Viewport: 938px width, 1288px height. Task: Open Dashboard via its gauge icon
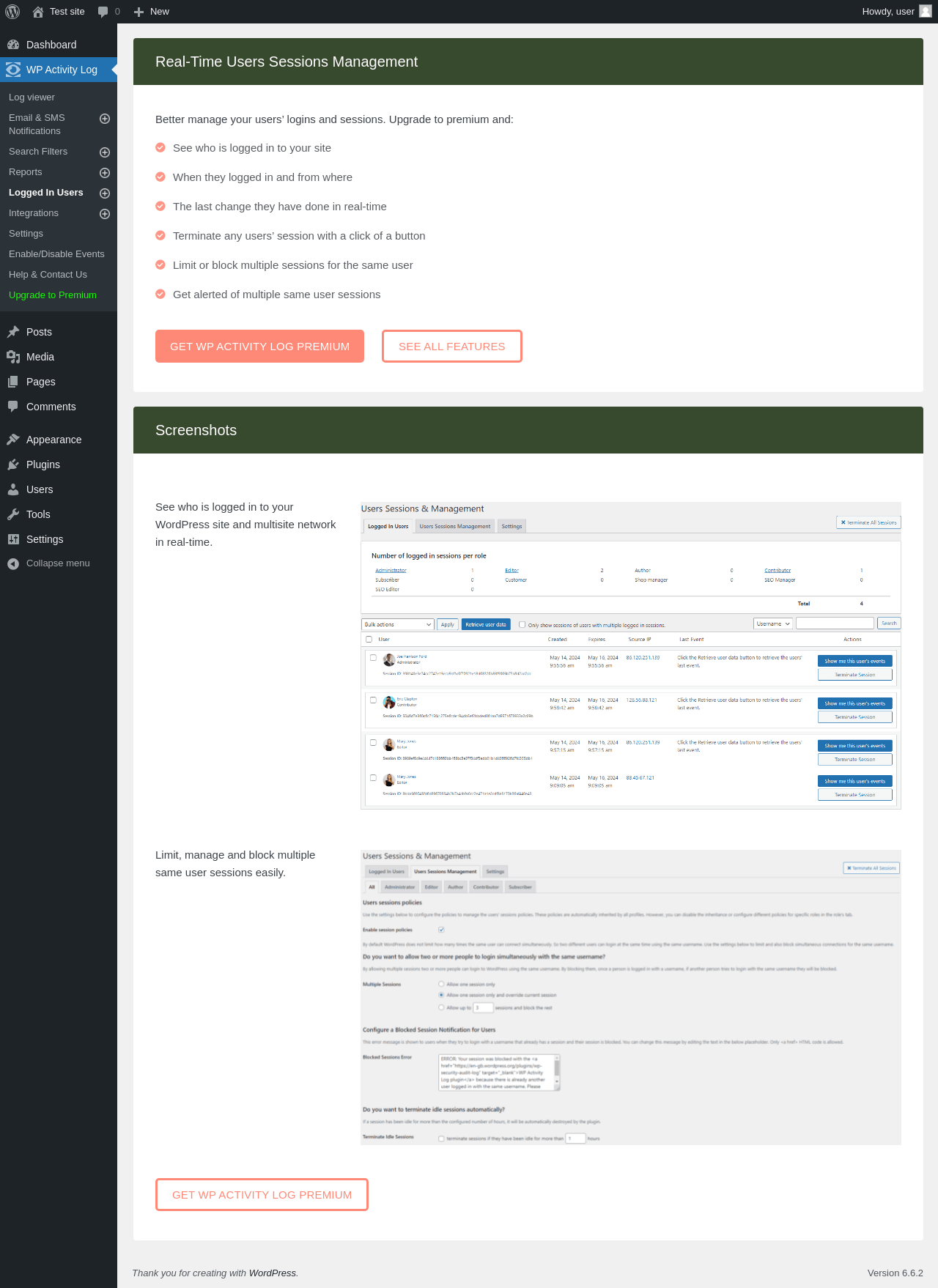point(13,45)
